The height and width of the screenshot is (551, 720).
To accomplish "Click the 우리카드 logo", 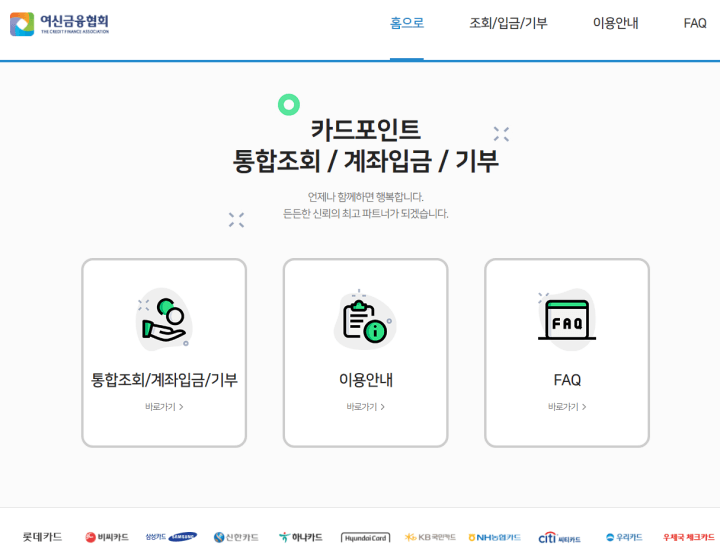I will click(x=624, y=537).
